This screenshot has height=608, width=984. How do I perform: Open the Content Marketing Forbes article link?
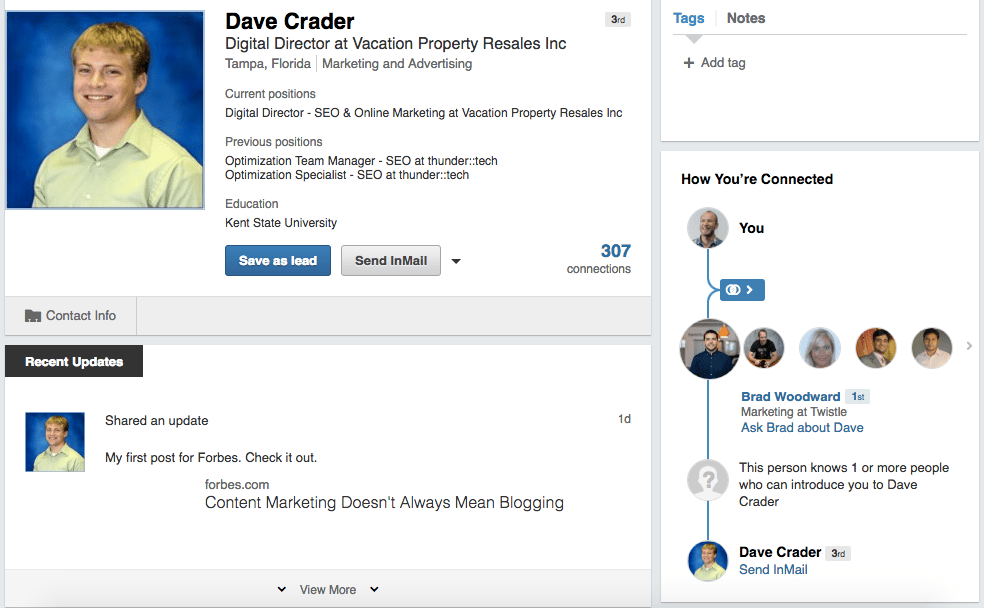(384, 503)
